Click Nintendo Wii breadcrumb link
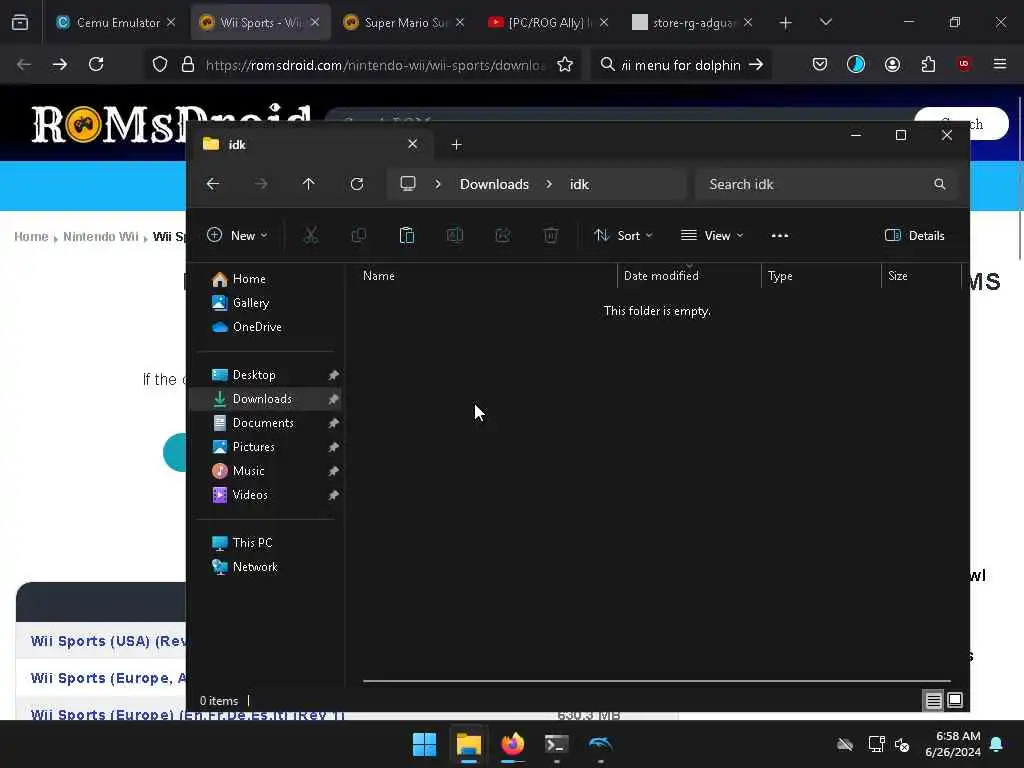This screenshot has width=1024, height=768. click(101, 236)
